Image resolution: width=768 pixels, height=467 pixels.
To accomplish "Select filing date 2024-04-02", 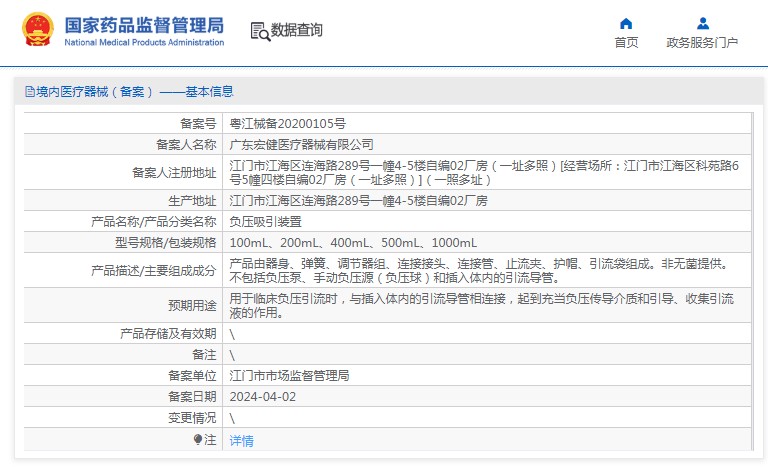I will click(x=263, y=396).
